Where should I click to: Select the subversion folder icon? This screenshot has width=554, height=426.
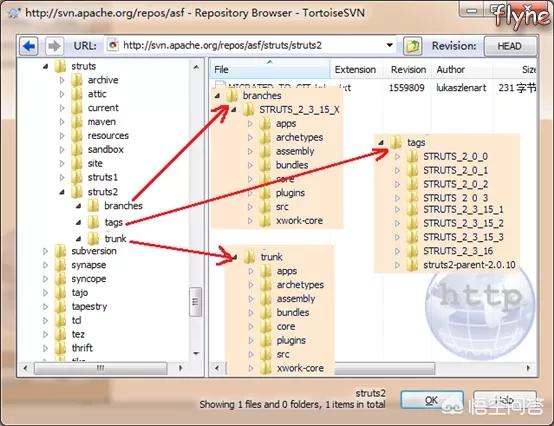tap(60, 251)
